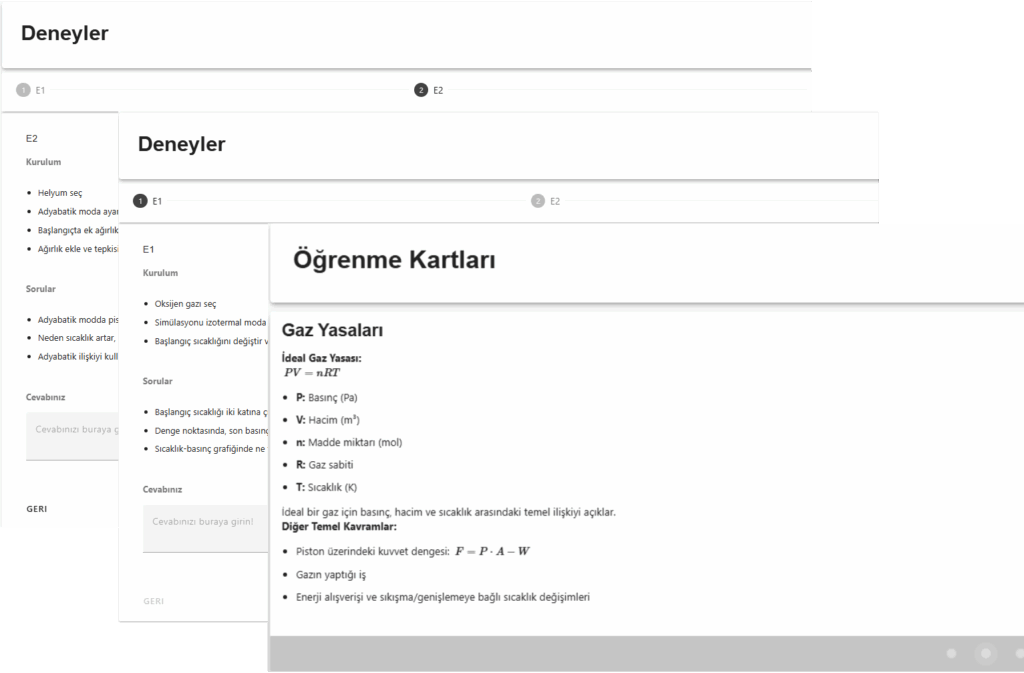Click the Öğrenme Kartları heading
This screenshot has height=673, width=1024.
pos(394,260)
